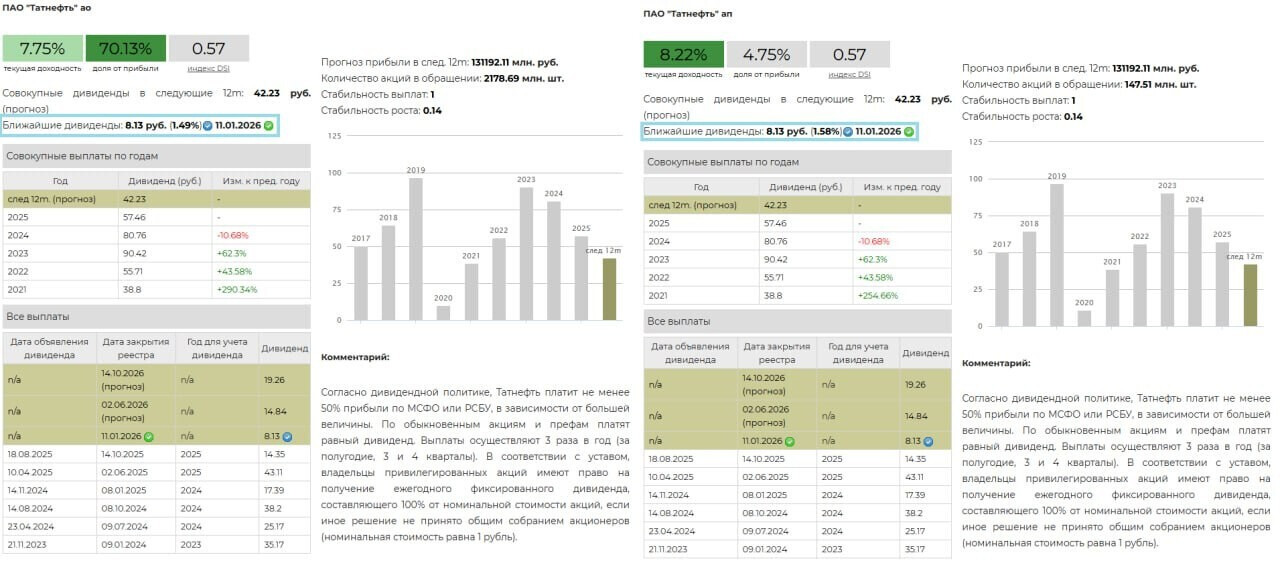1280x563 pixels.
Task: Click the 8.22% current yield badge
Action: coord(683,54)
